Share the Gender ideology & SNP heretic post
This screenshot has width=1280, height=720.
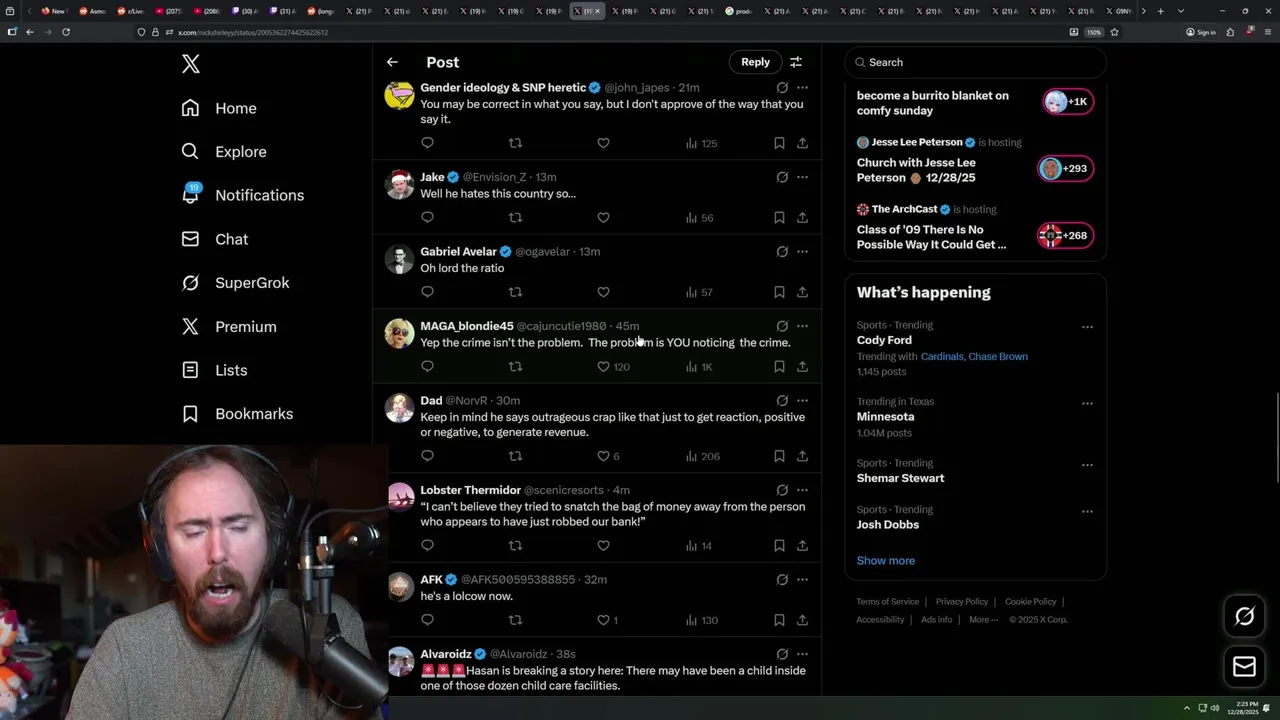pos(802,143)
